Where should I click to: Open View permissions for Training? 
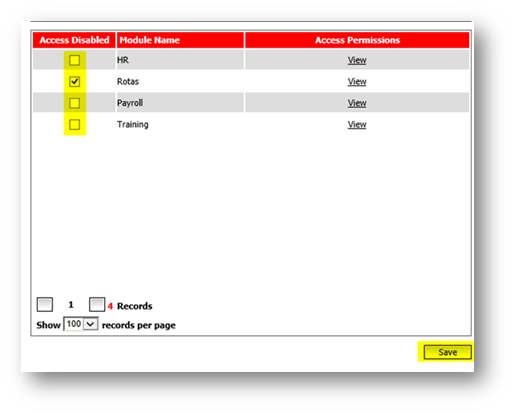coord(357,125)
